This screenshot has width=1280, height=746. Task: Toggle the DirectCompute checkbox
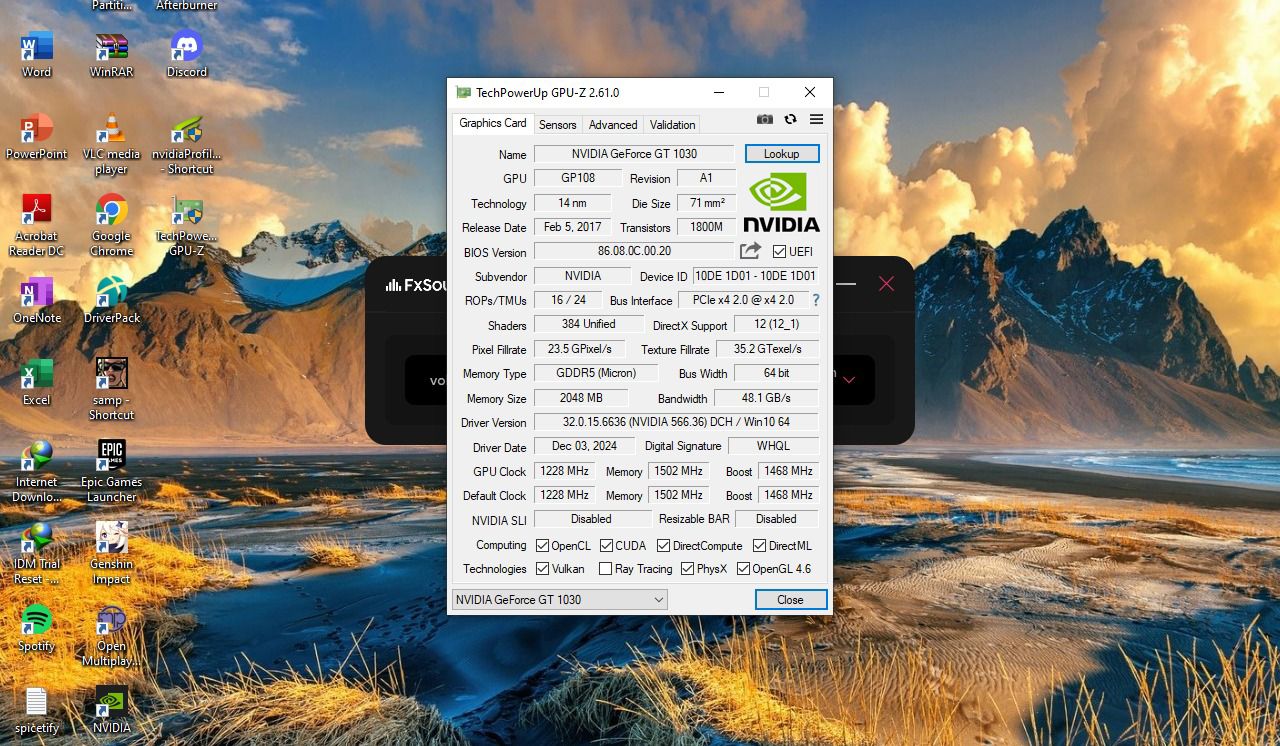coord(663,545)
